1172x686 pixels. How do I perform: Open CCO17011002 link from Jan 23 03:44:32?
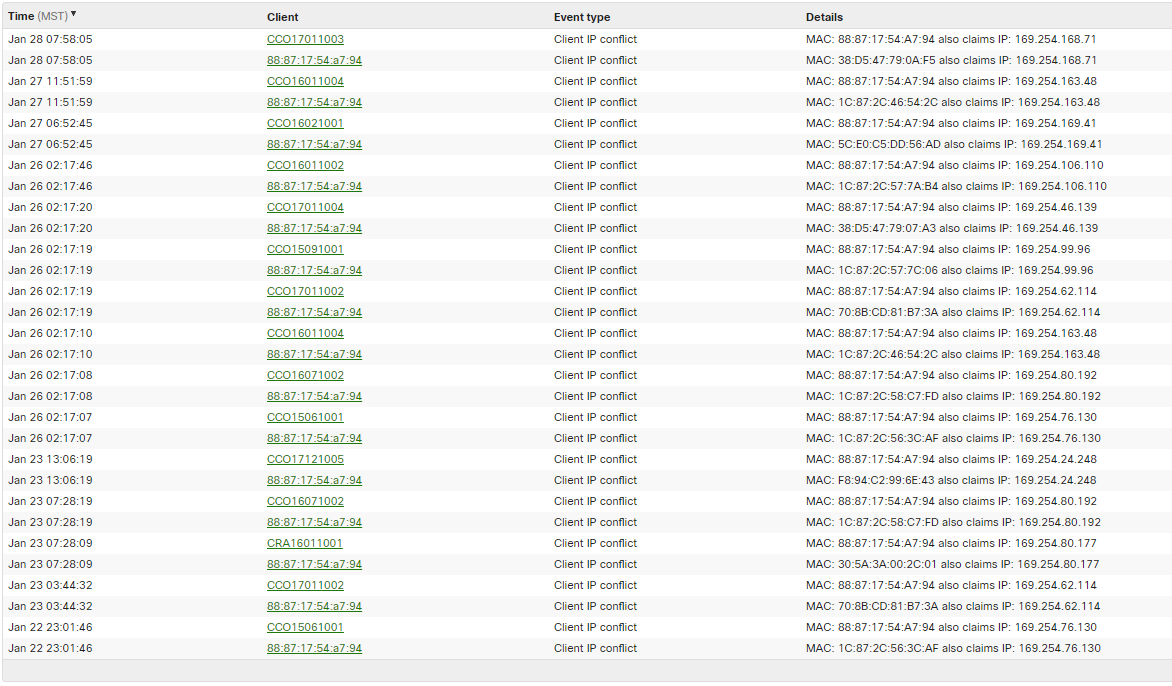coord(305,585)
